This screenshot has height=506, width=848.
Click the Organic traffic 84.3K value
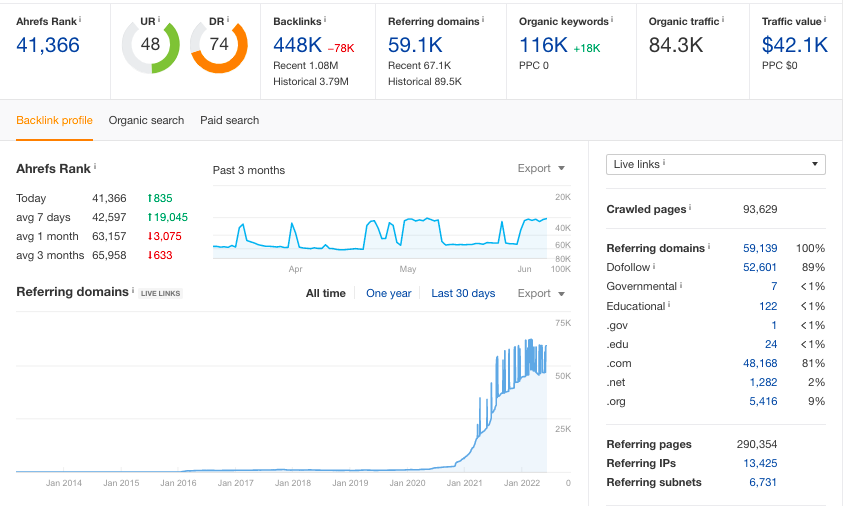pos(675,45)
